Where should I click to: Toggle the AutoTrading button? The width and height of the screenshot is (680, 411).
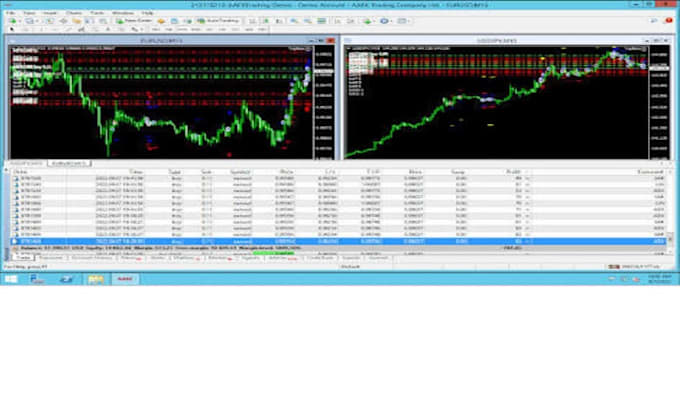coord(218,21)
